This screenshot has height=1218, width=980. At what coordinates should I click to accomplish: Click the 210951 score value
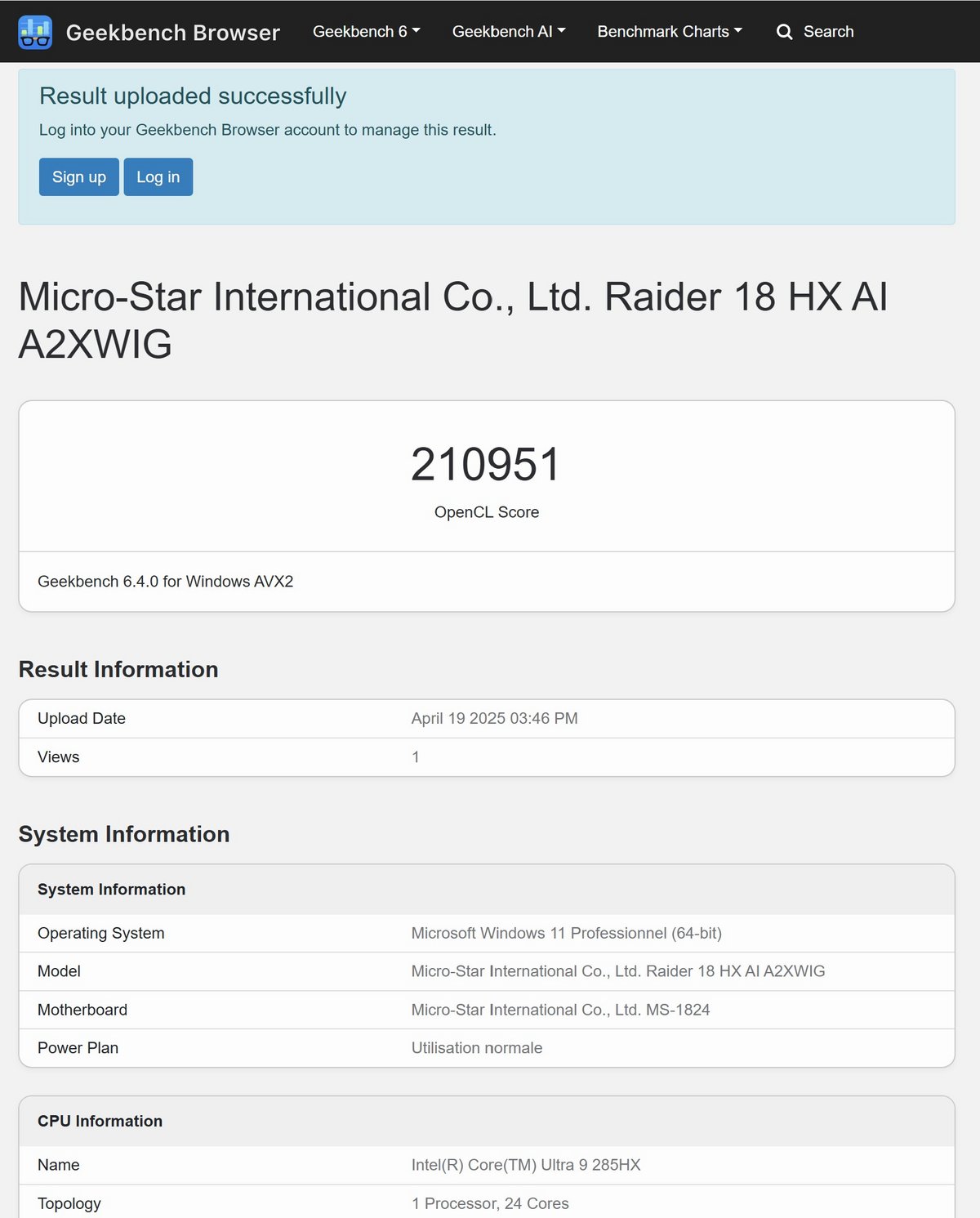click(487, 464)
